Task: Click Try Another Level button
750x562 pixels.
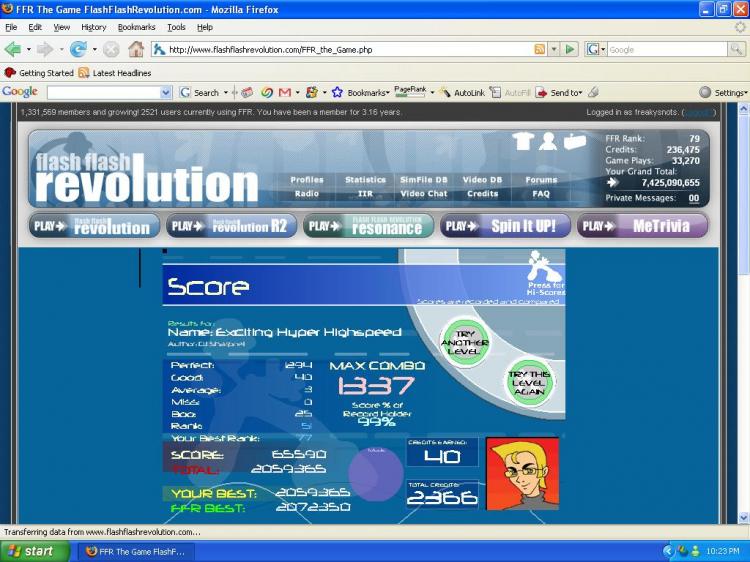Action: (464, 342)
